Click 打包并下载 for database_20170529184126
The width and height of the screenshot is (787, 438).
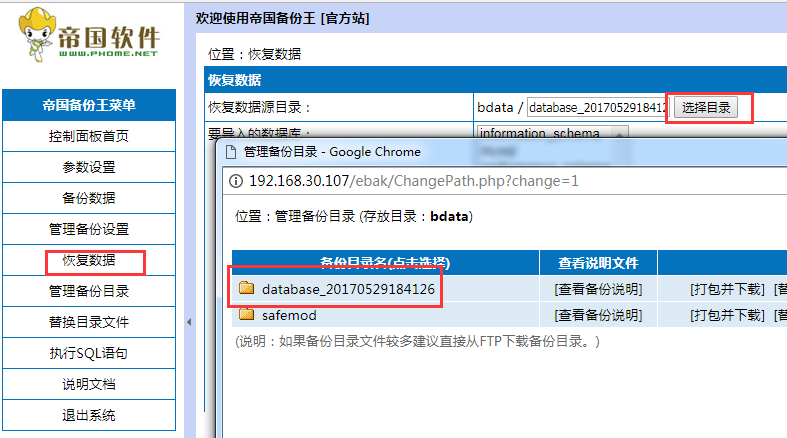pyautogui.click(x=727, y=289)
